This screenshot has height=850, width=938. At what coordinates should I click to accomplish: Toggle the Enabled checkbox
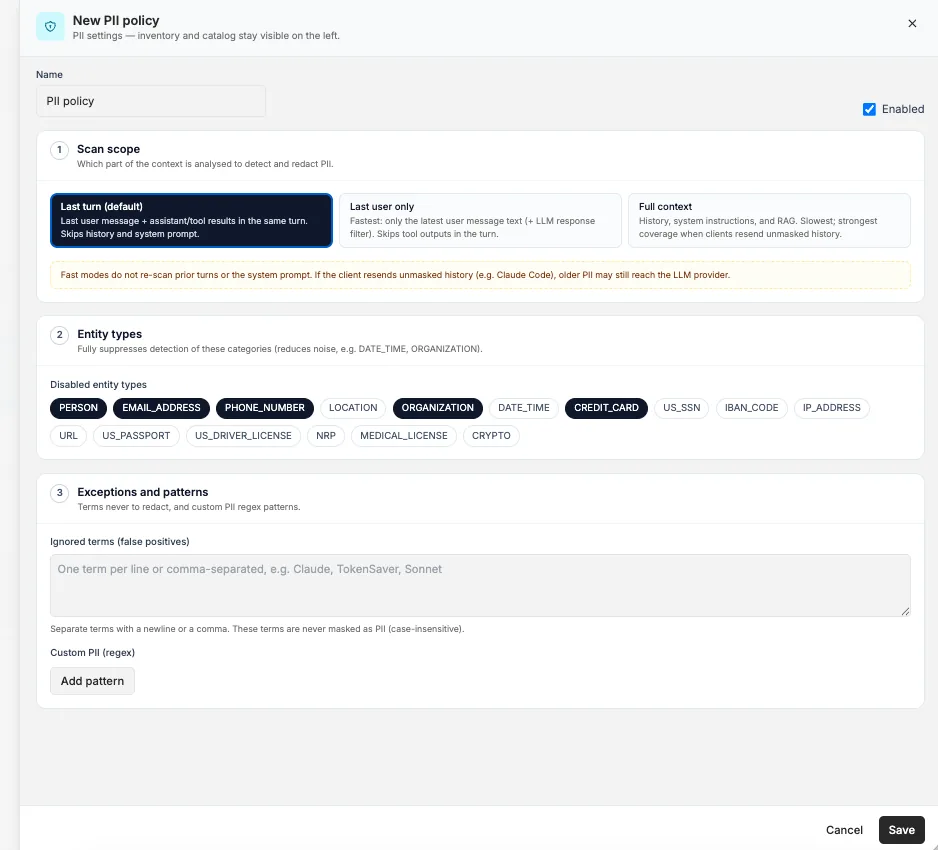869,109
